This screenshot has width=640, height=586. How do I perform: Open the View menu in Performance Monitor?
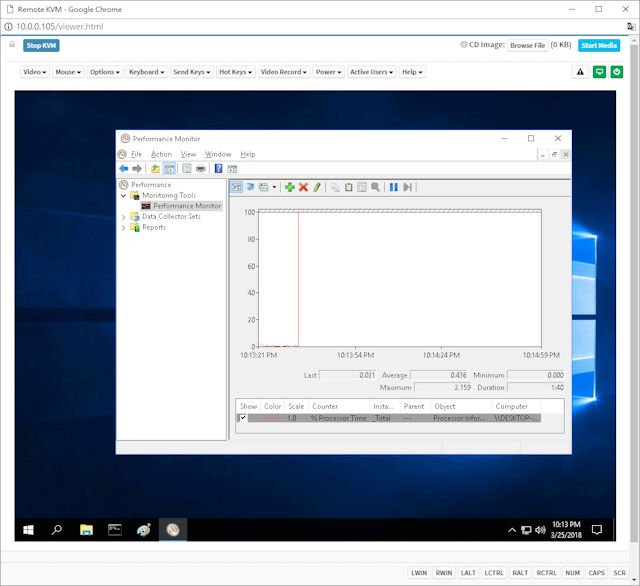tap(189, 154)
